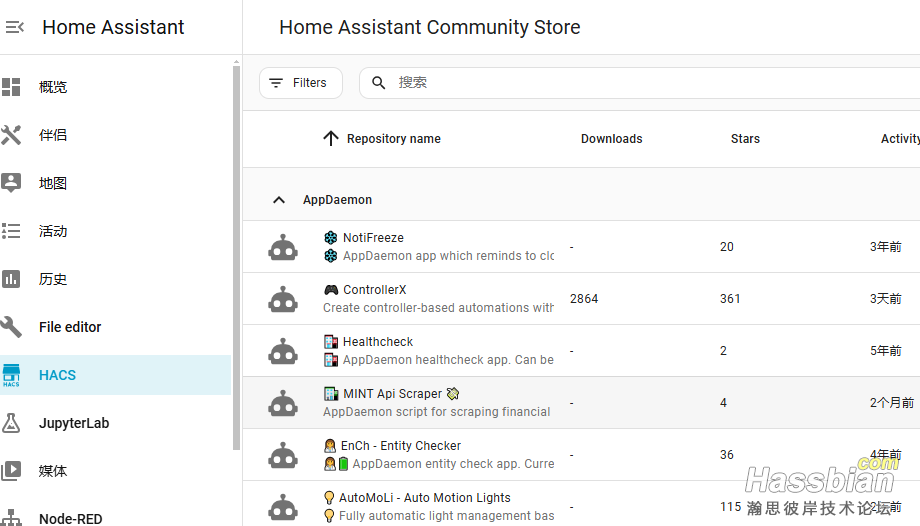The image size is (920, 526).
Task: Open the Filters panel
Action: [x=300, y=83]
